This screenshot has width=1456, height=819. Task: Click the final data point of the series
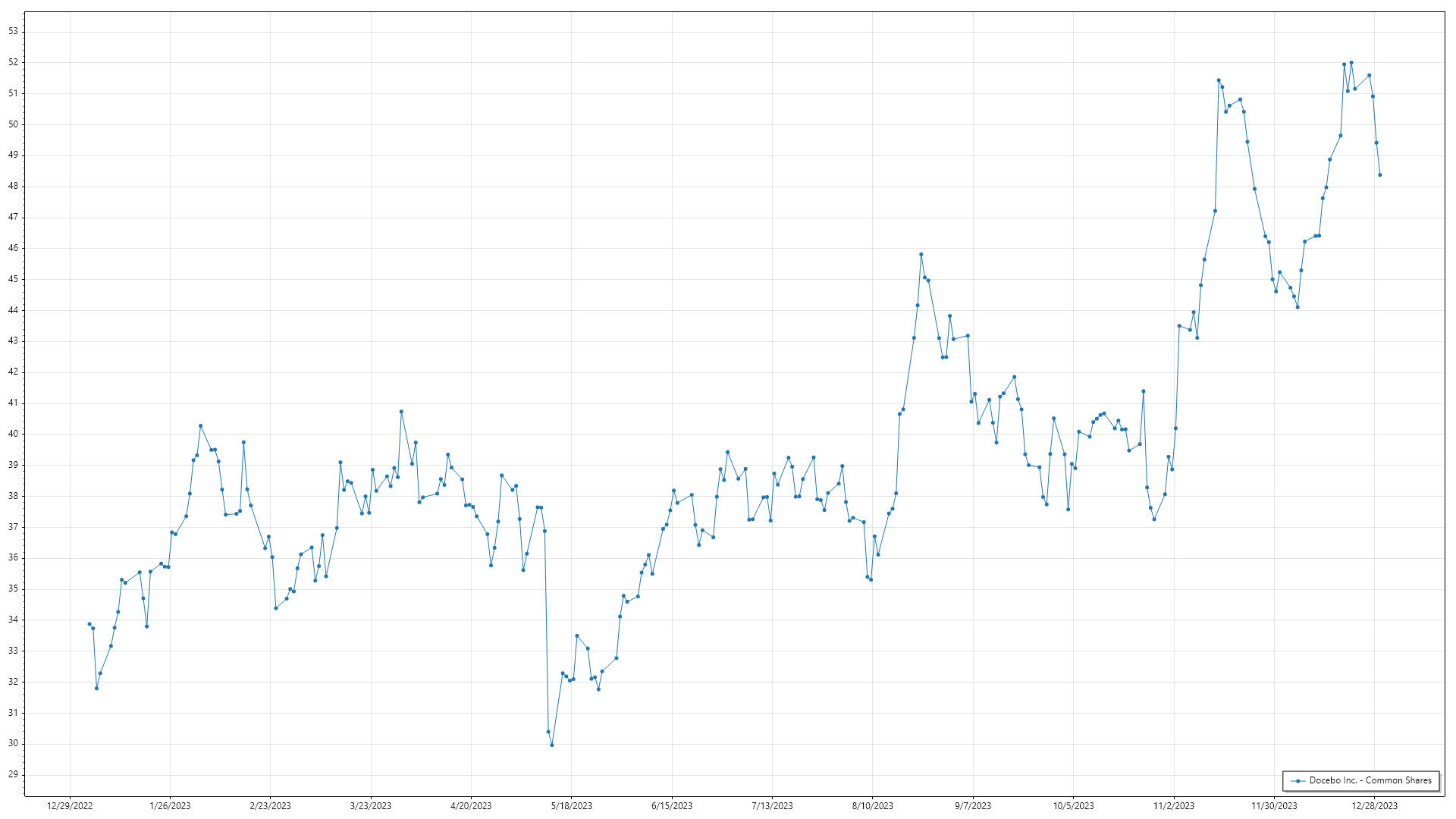pyautogui.click(x=1379, y=175)
